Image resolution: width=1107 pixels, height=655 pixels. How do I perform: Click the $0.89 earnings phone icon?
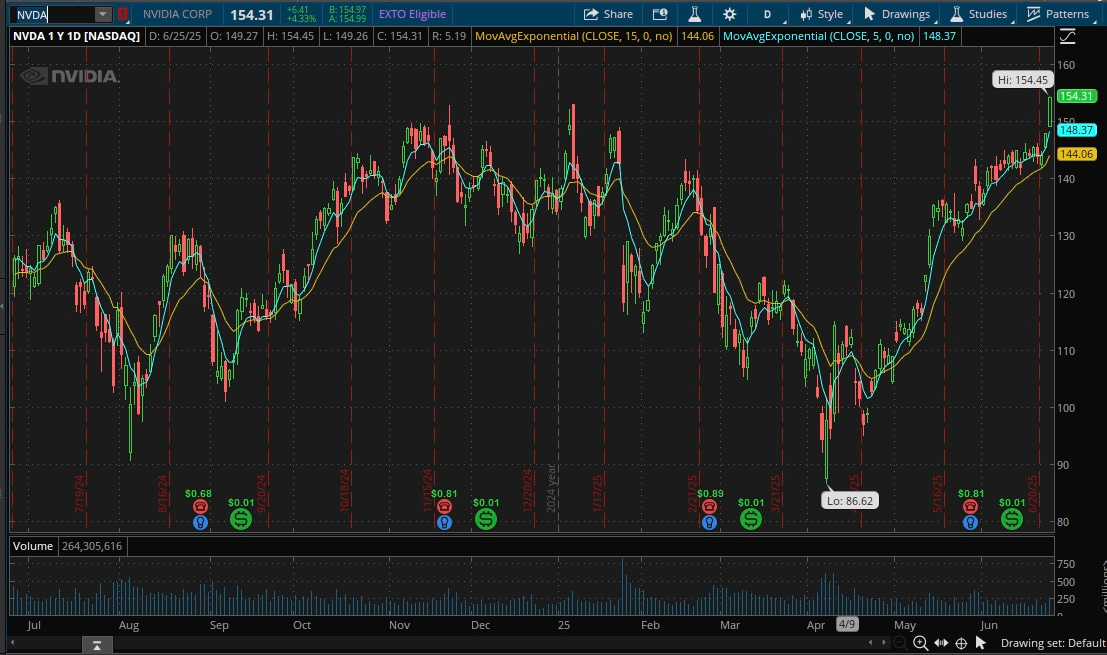coord(710,507)
